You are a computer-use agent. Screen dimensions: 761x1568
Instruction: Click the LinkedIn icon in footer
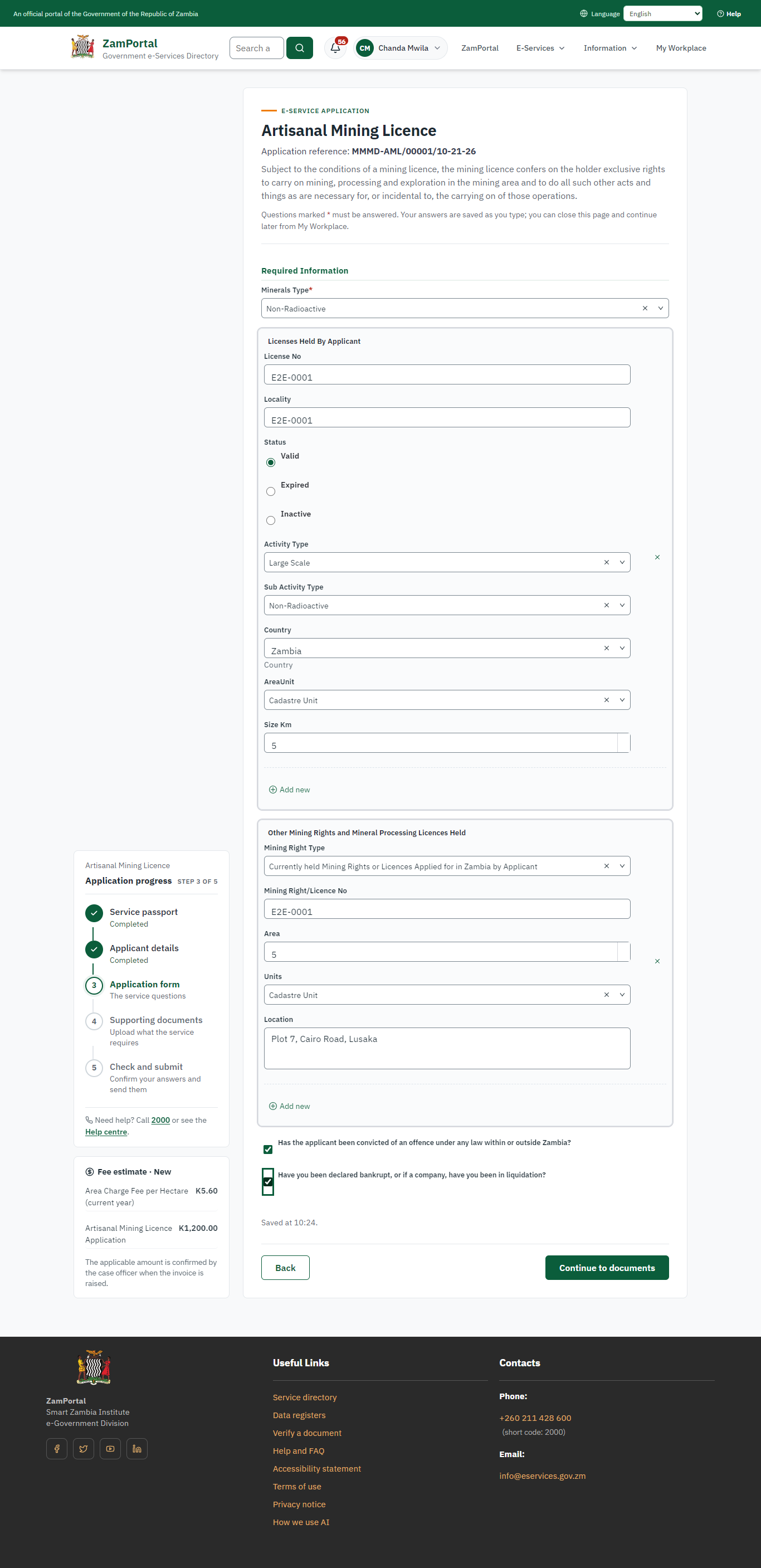click(x=137, y=1449)
